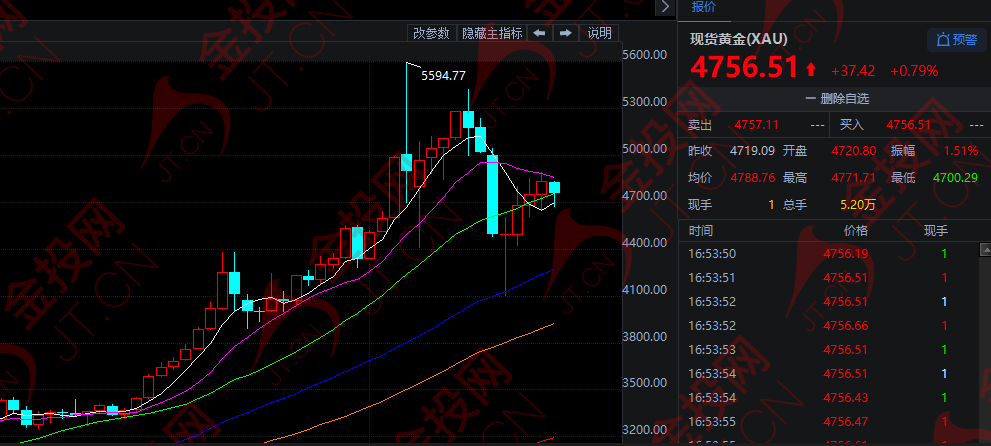The height and width of the screenshot is (446, 991).
Task: Click the 3500.00 price axis label
Action: pyautogui.click(x=645, y=383)
